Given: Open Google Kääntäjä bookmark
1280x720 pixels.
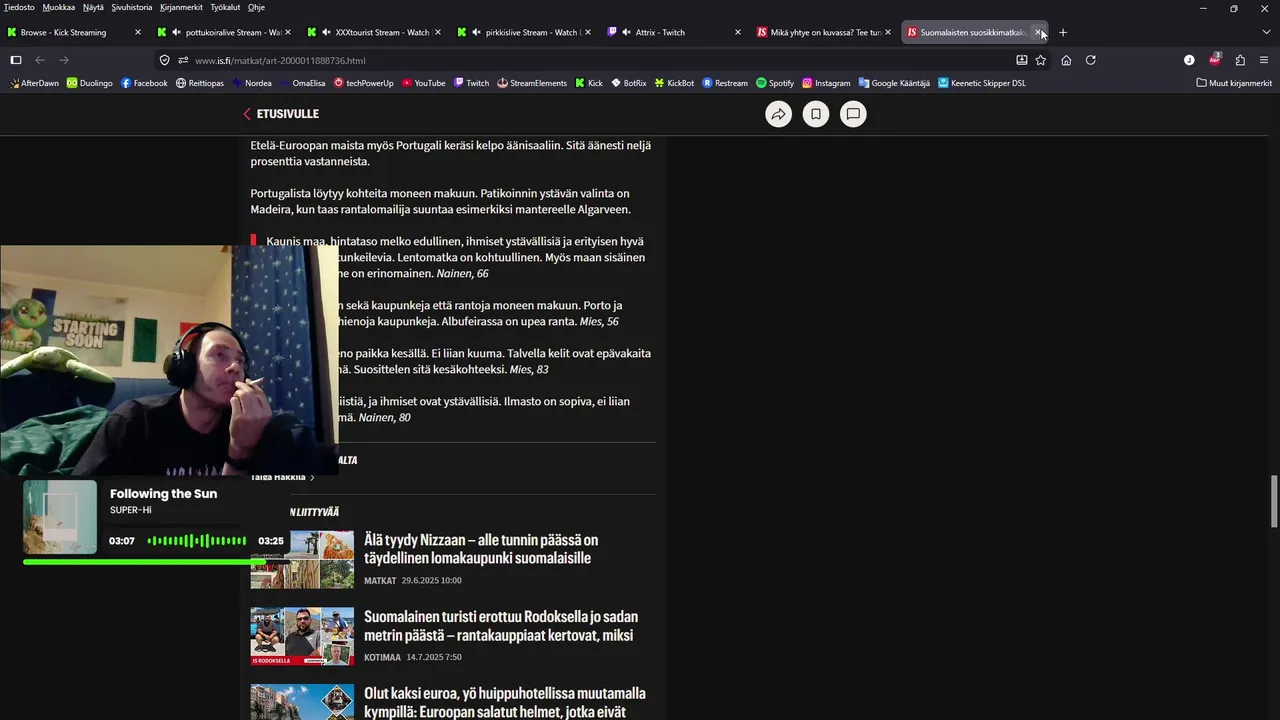Looking at the screenshot, I should coord(894,83).
